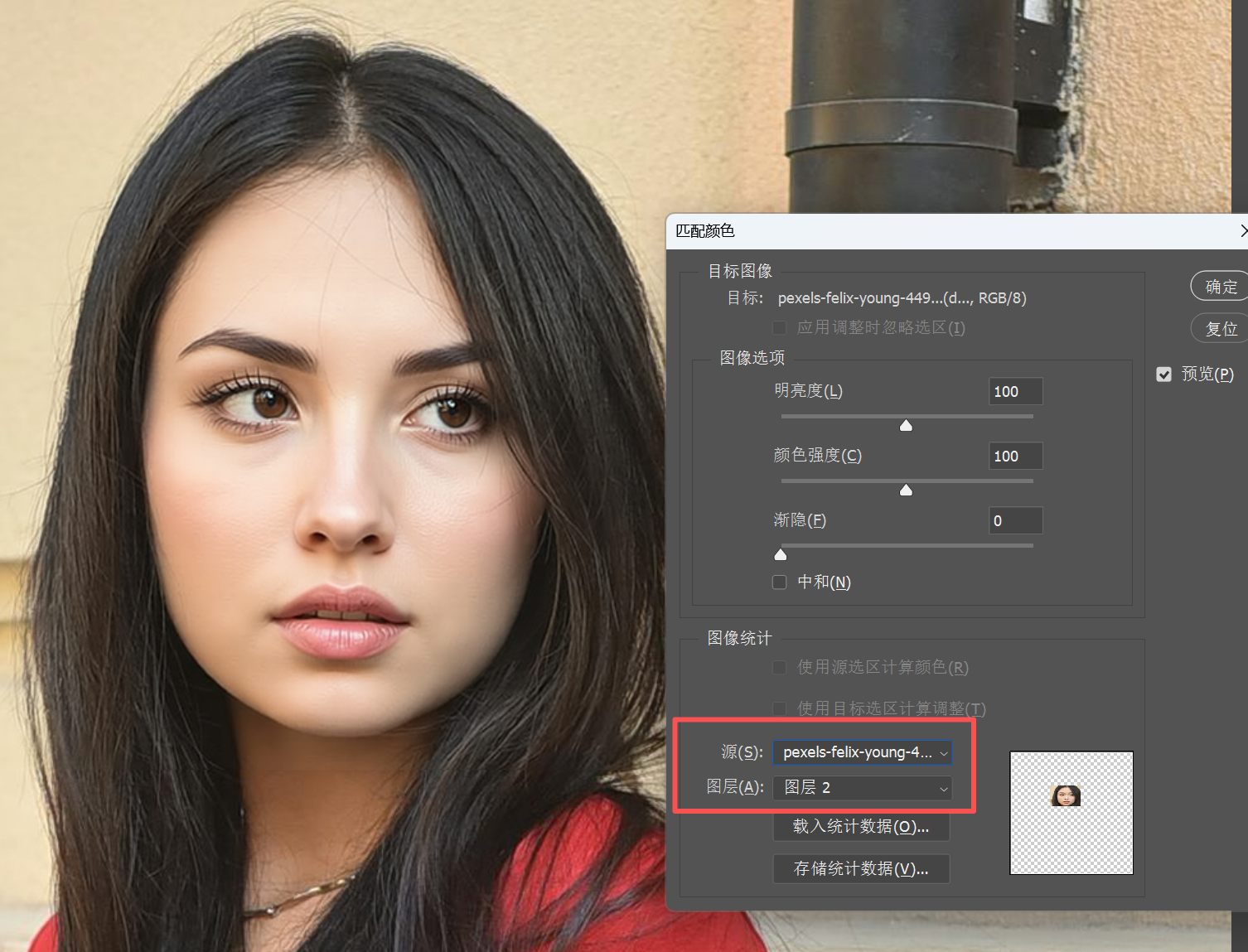Click the 颜色强度 value input field
This screenshot has height=952, width=1248.
[x=1015, y=457]
